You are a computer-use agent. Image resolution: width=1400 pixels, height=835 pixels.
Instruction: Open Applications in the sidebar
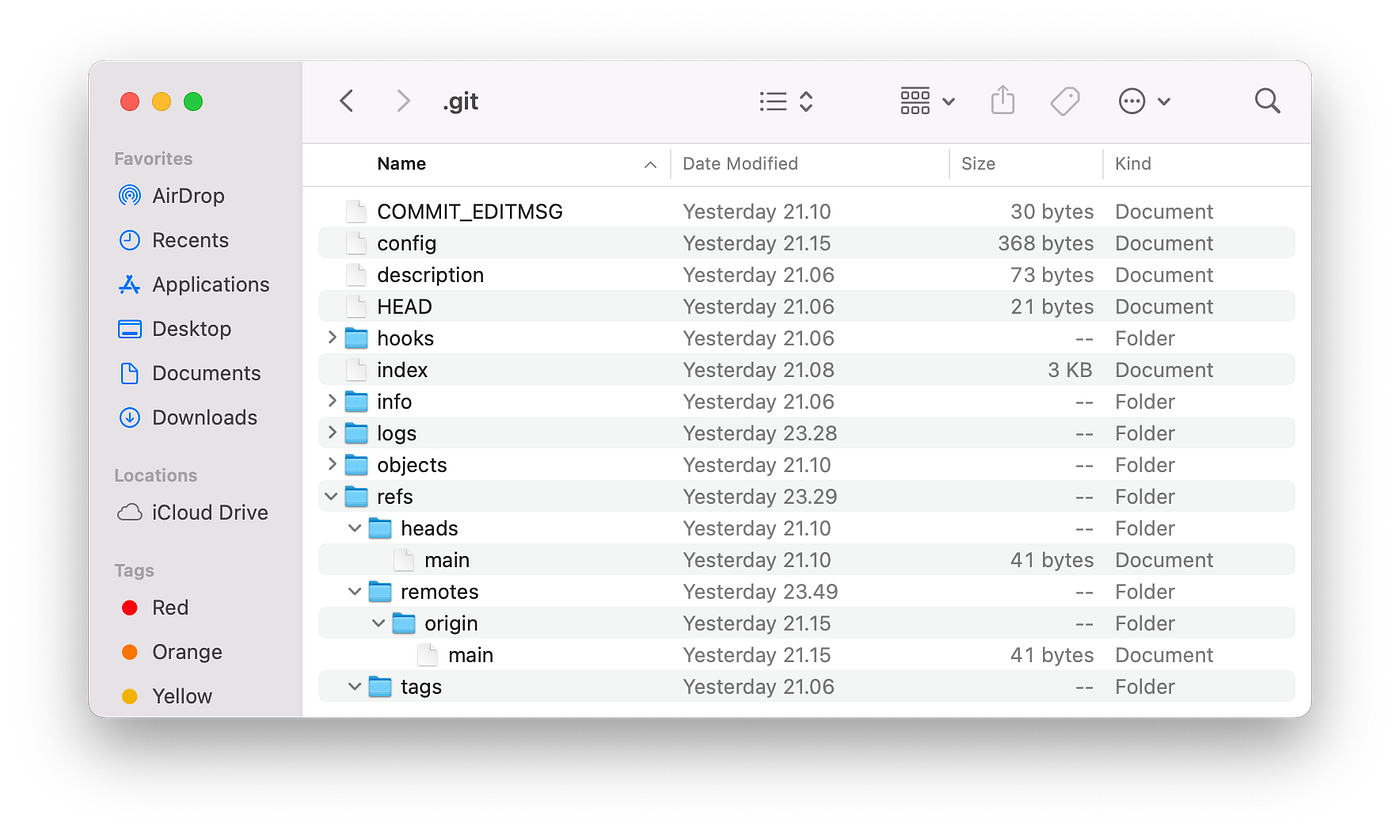(194, 285)
